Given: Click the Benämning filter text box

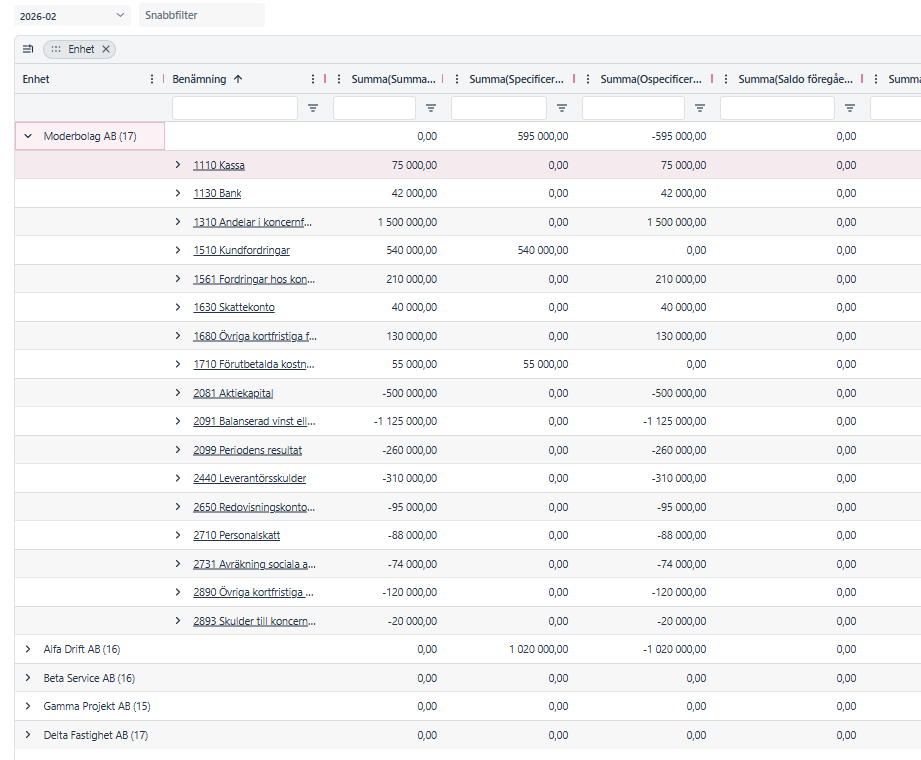Looking at the screenshot, I should (235, 108).
